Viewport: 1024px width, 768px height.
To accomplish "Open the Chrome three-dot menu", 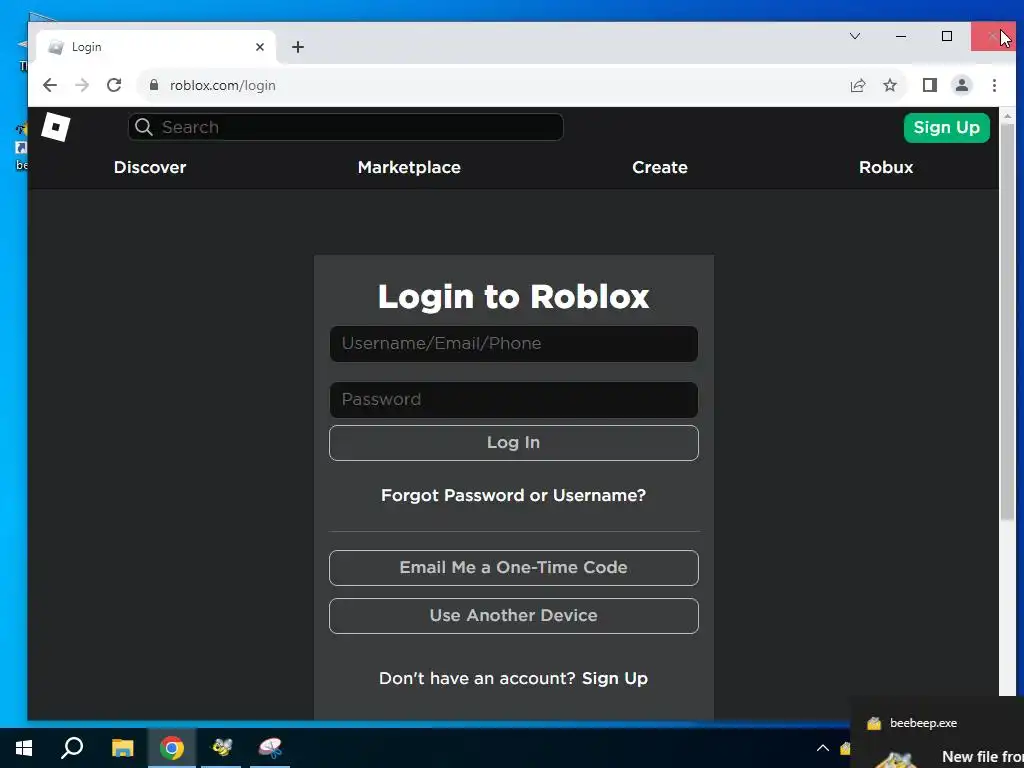I will (x=994, y=86).
